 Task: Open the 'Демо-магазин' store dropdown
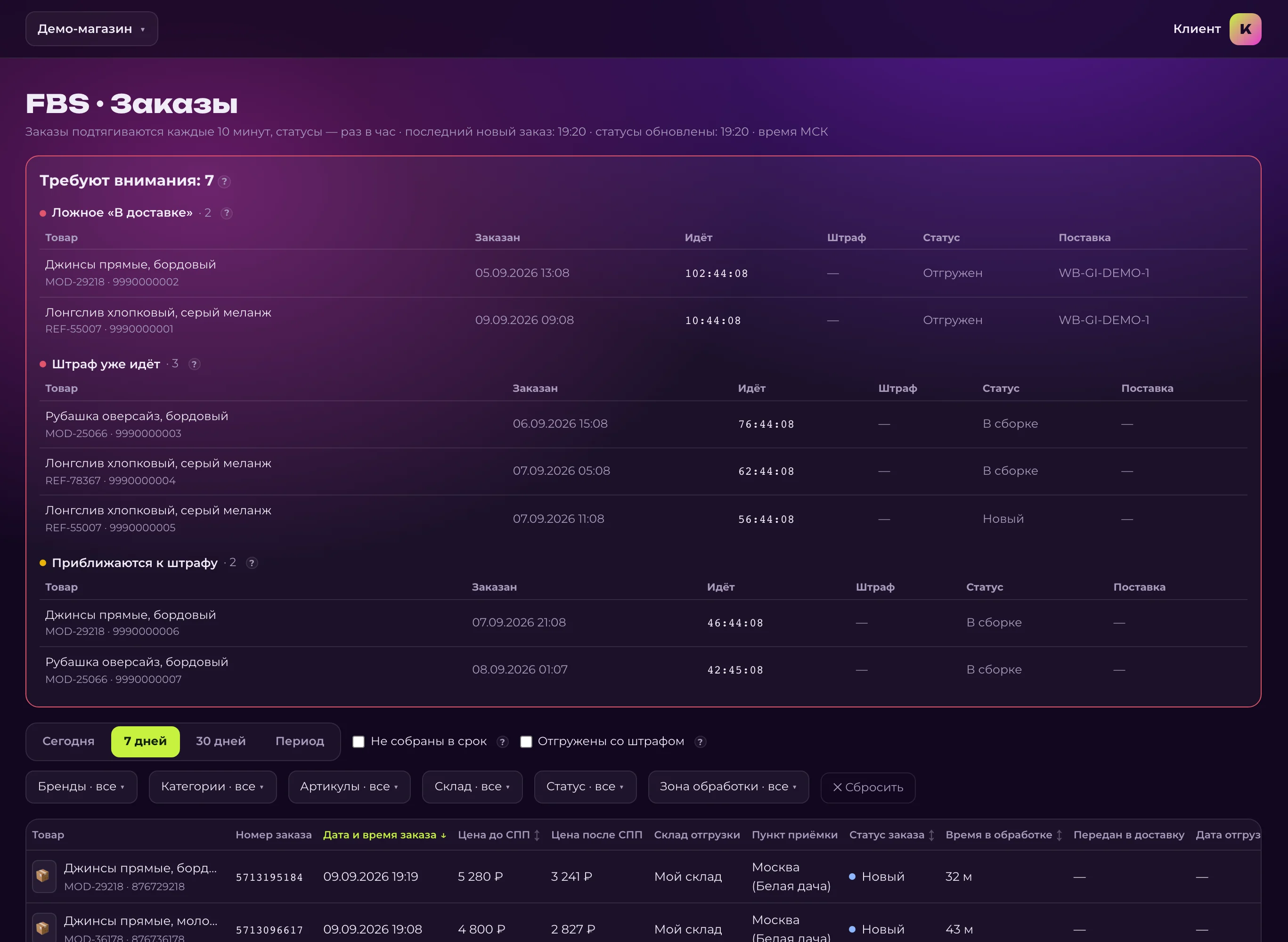[92, 29]
